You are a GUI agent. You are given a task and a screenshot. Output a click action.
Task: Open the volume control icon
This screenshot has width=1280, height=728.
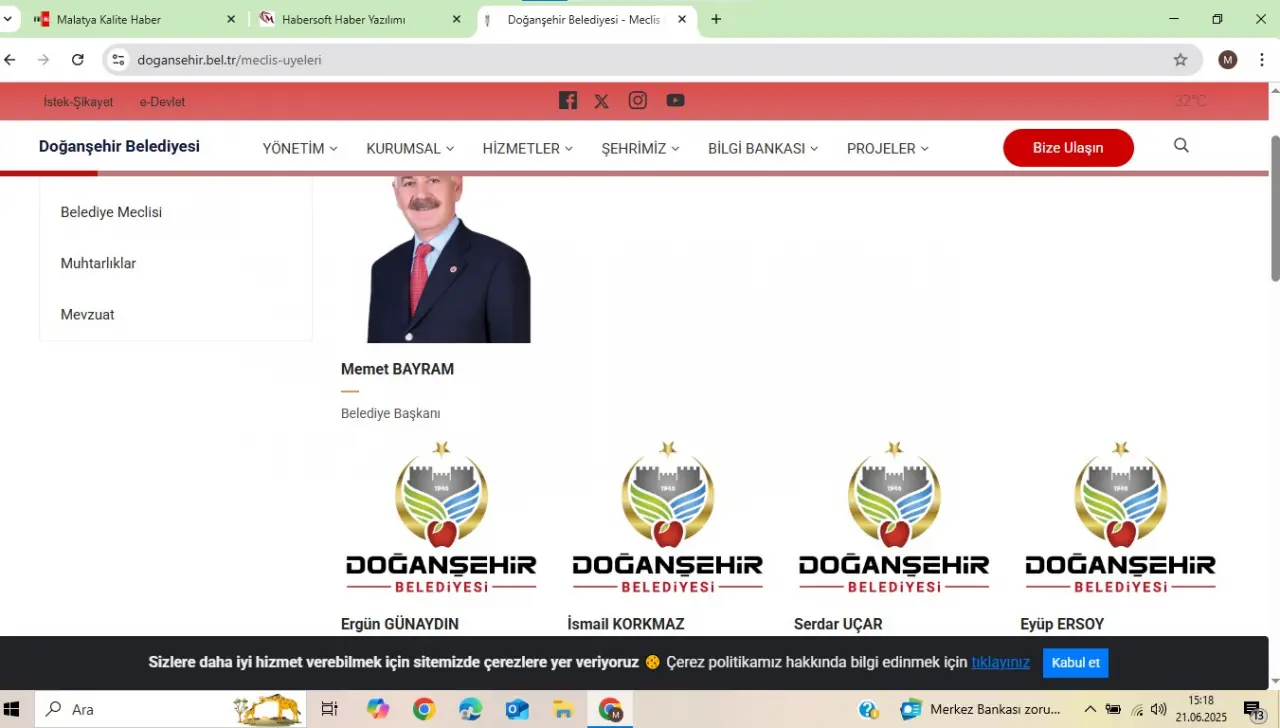pyautogui.click(x=1159, y=709)
